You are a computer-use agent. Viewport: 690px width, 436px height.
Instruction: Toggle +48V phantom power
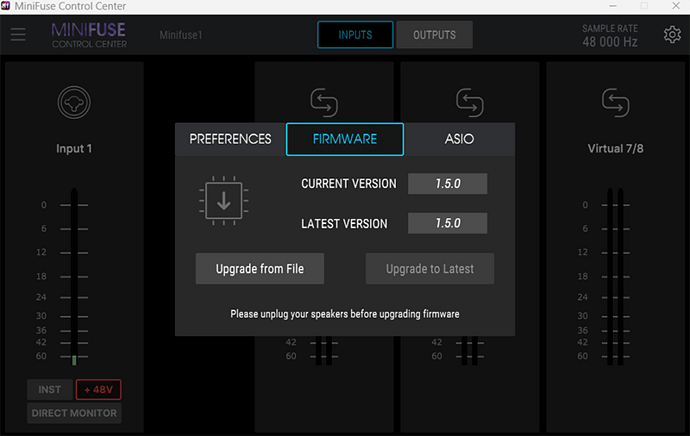point(99,389)
